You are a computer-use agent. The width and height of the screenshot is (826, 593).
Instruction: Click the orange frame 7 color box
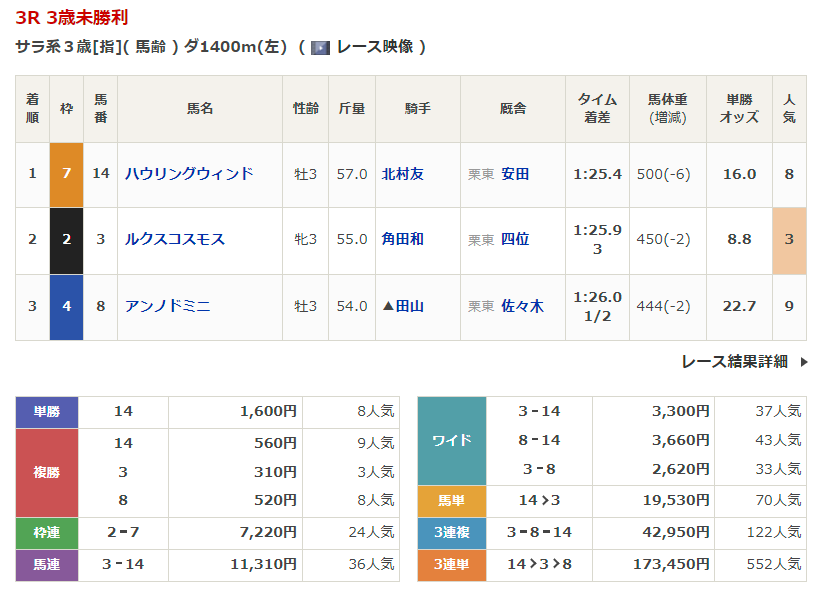click(x=66, y=174)
